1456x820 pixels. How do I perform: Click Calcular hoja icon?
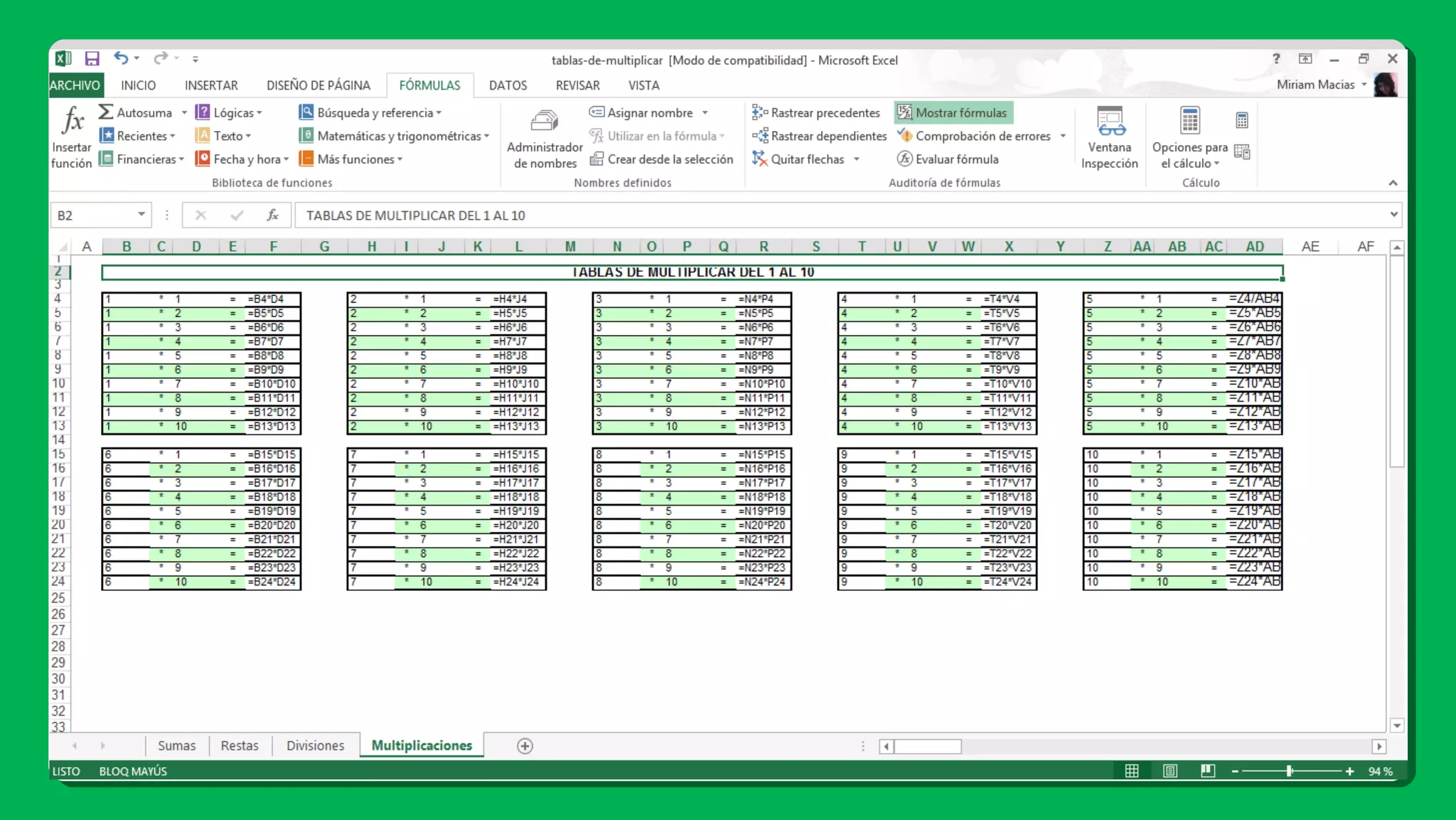coord(1242,151)
